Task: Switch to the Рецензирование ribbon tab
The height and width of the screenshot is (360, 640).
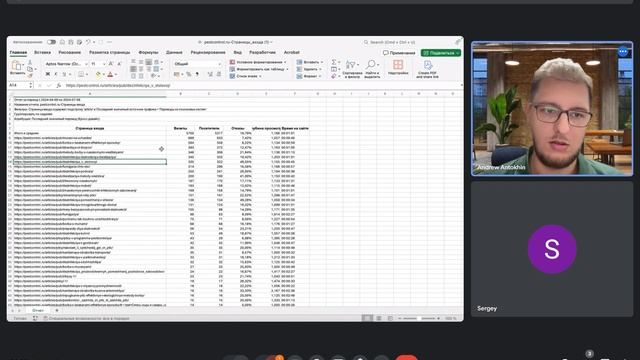Action: click(x=208, y=53)
